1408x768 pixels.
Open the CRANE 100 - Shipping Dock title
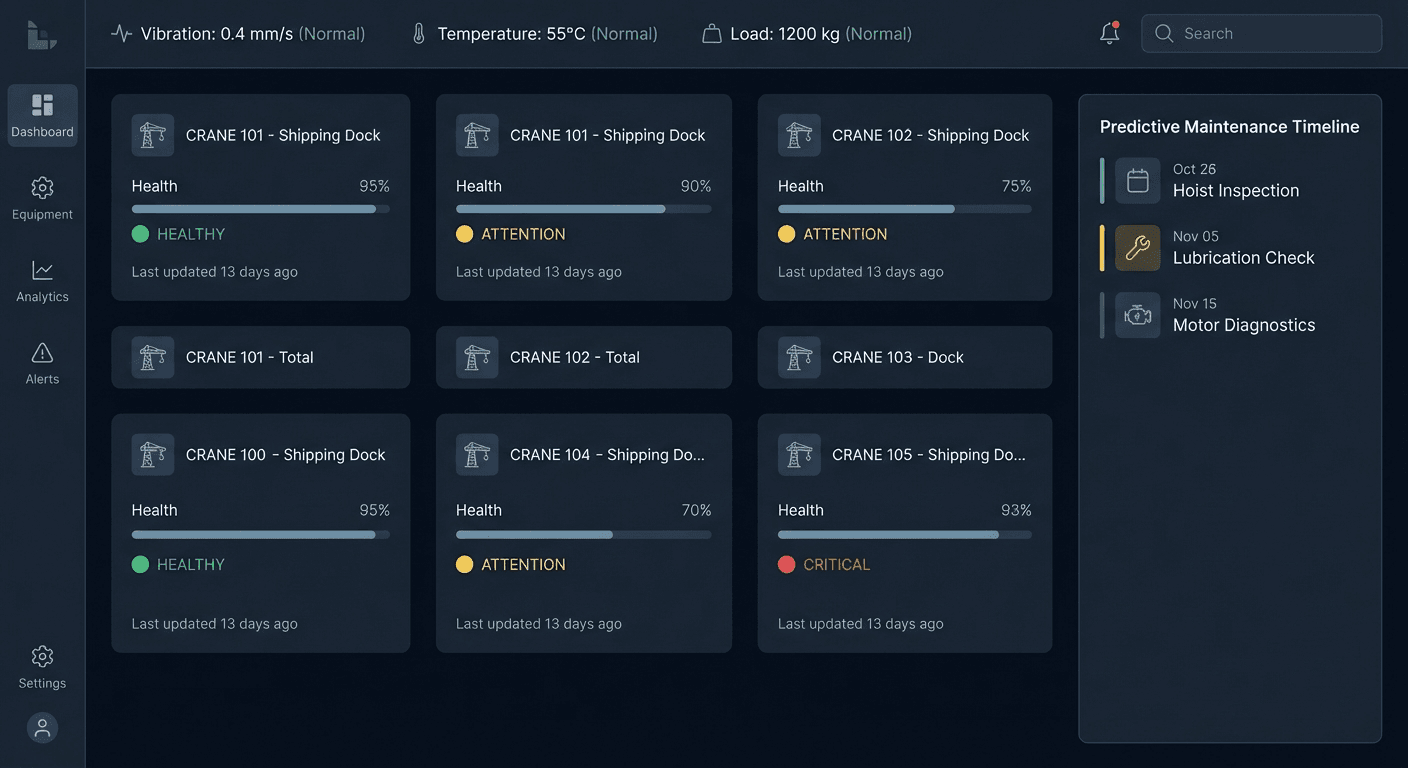285,455
